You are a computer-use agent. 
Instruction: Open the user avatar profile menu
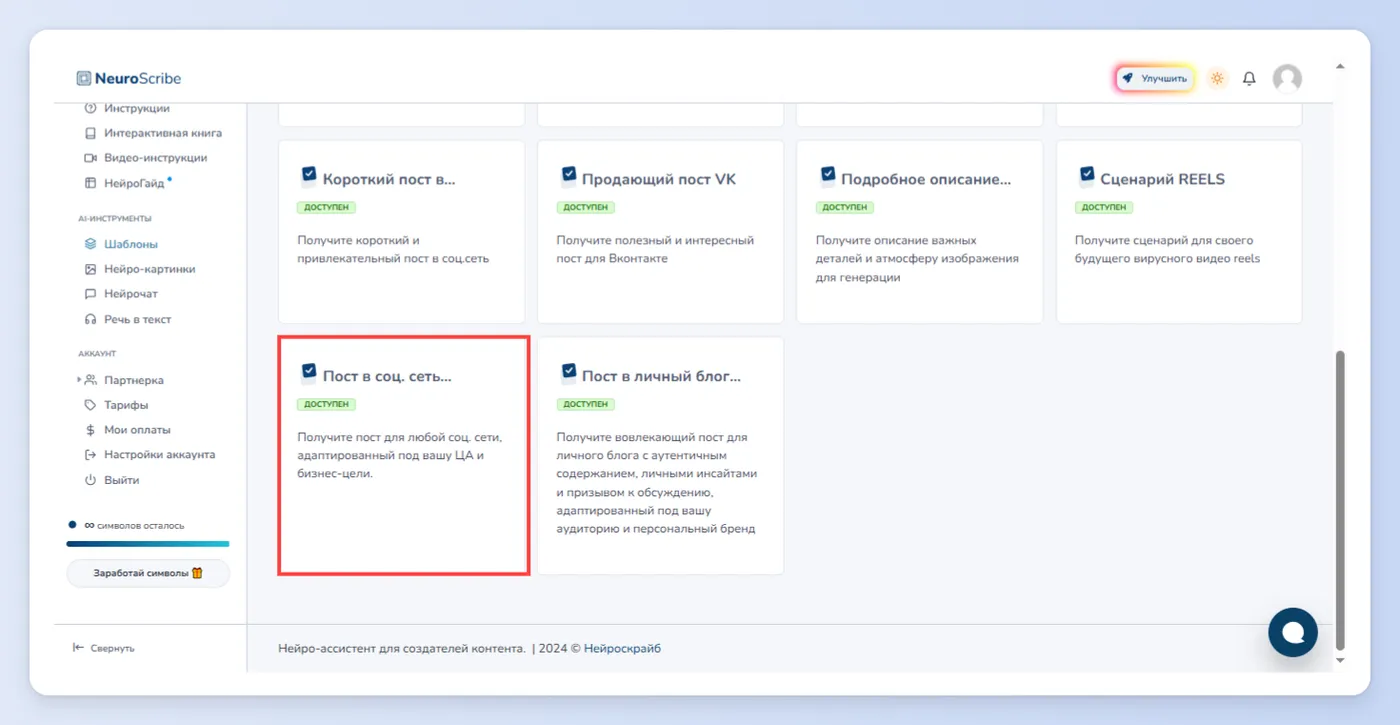1287,78
